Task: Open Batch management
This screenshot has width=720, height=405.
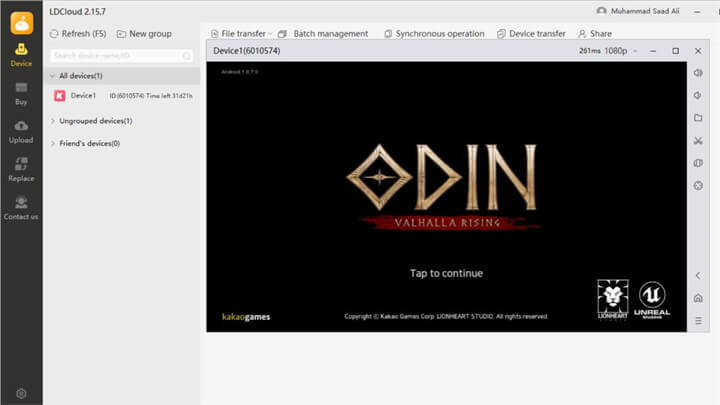Action: click(323, 33)
